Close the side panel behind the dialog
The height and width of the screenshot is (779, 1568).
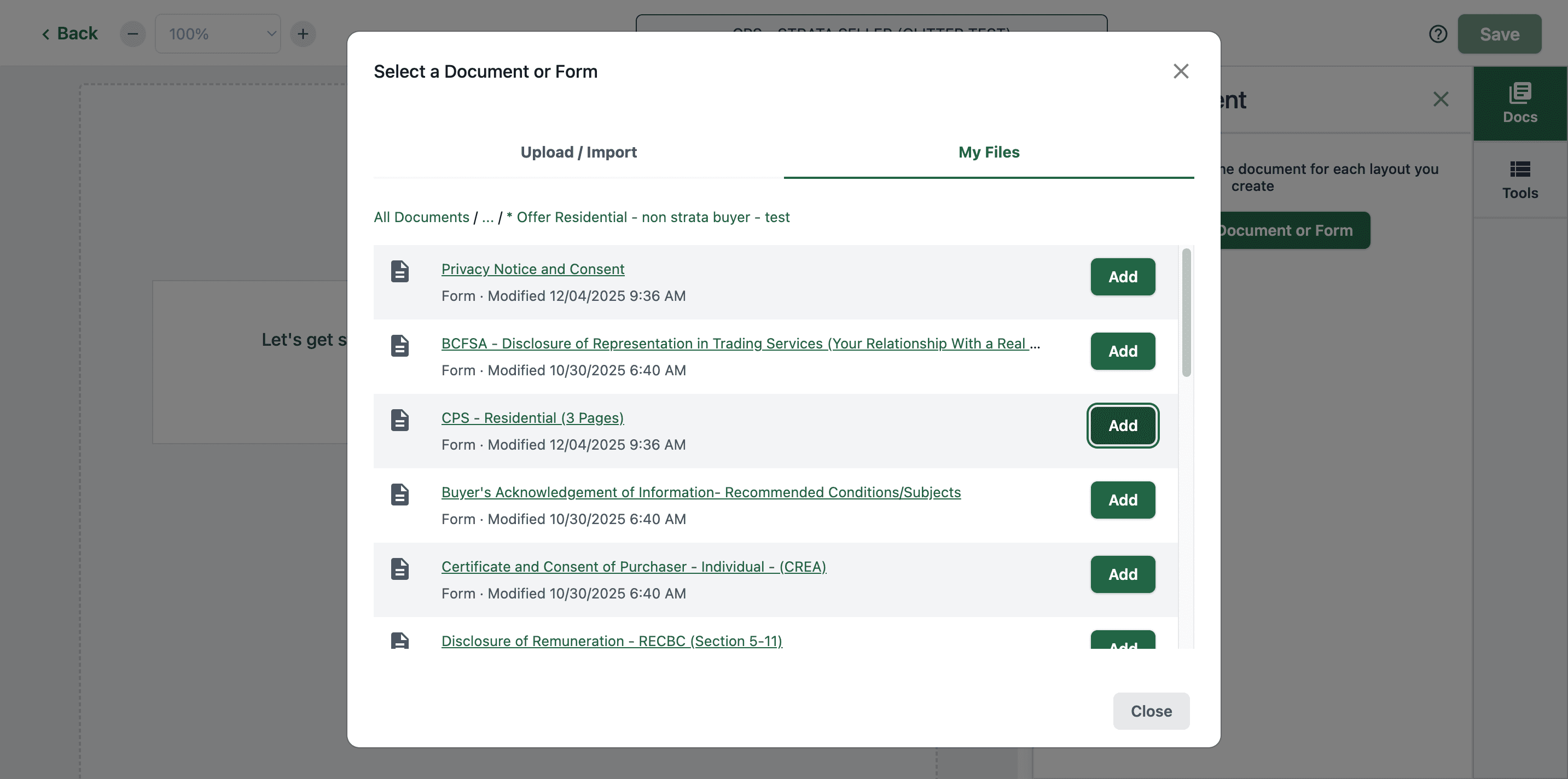tap(1440, 99)
